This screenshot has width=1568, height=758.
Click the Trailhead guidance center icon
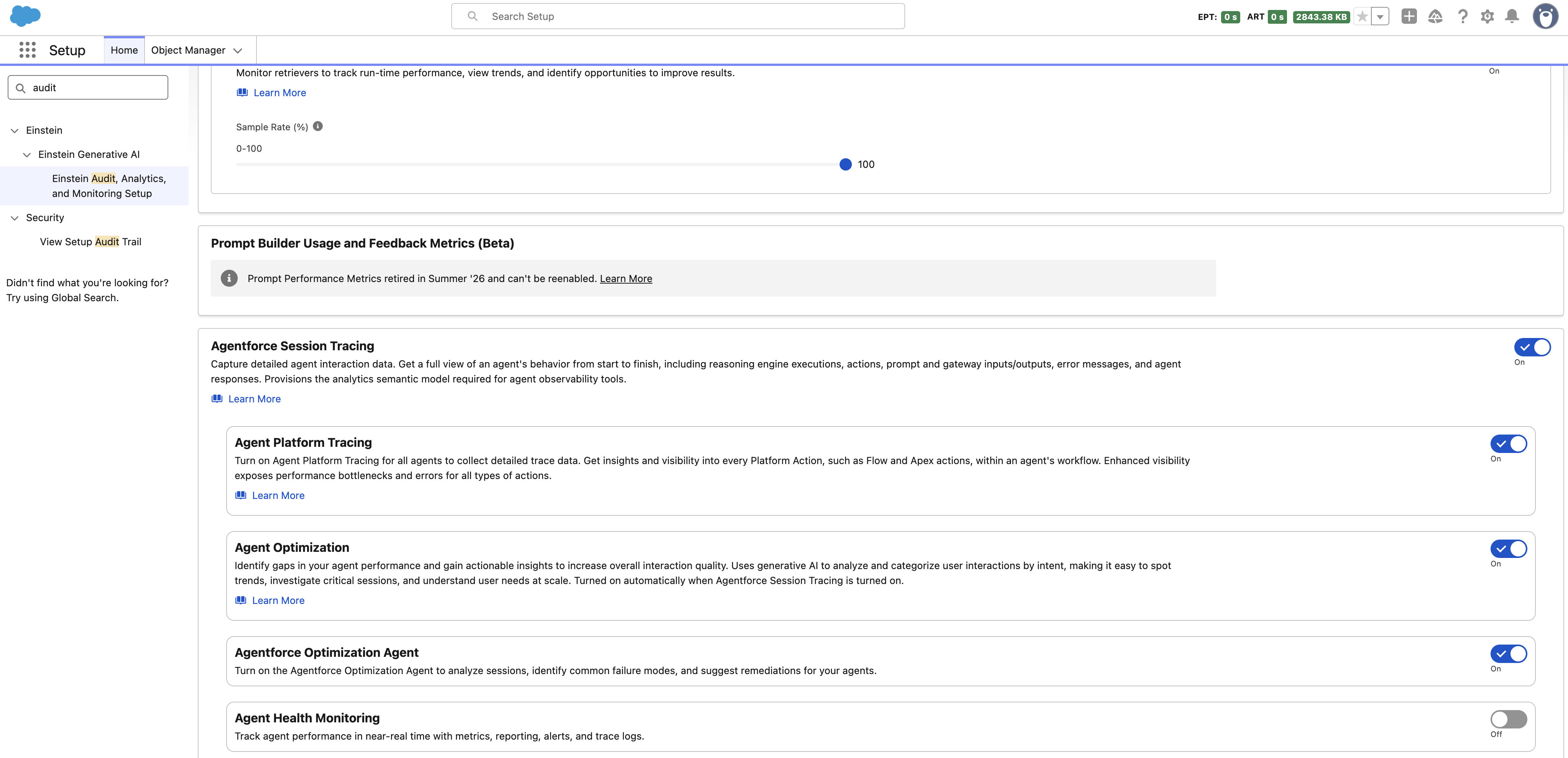point(1435,16)
